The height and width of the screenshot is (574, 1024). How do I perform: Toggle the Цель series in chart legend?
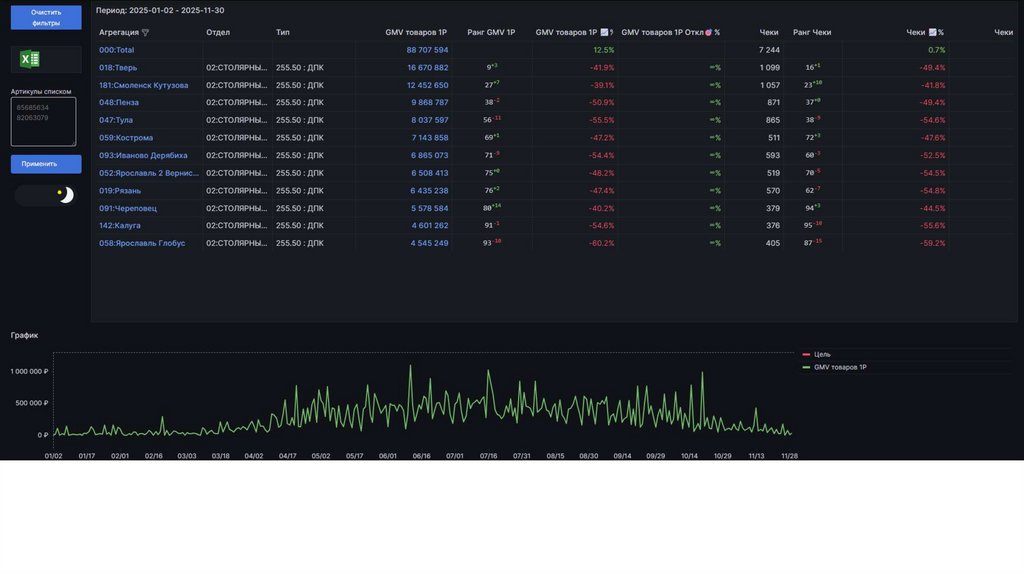point(822,354)
